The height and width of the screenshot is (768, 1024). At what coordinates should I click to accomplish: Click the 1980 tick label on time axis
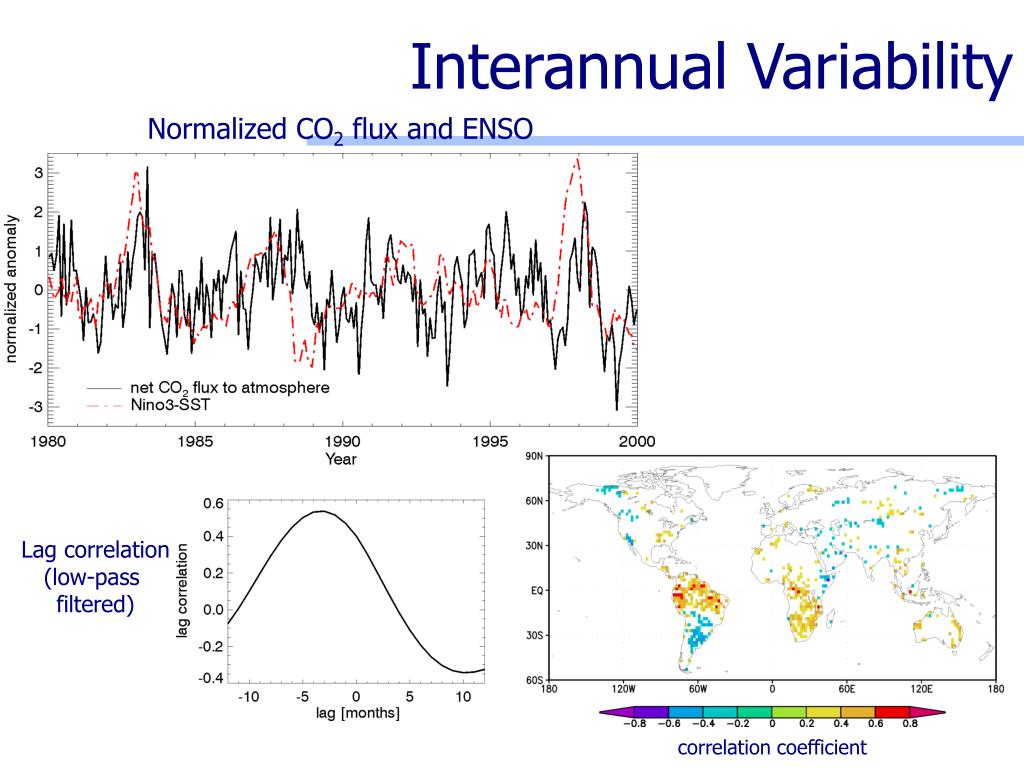click(x=48, y=441)
